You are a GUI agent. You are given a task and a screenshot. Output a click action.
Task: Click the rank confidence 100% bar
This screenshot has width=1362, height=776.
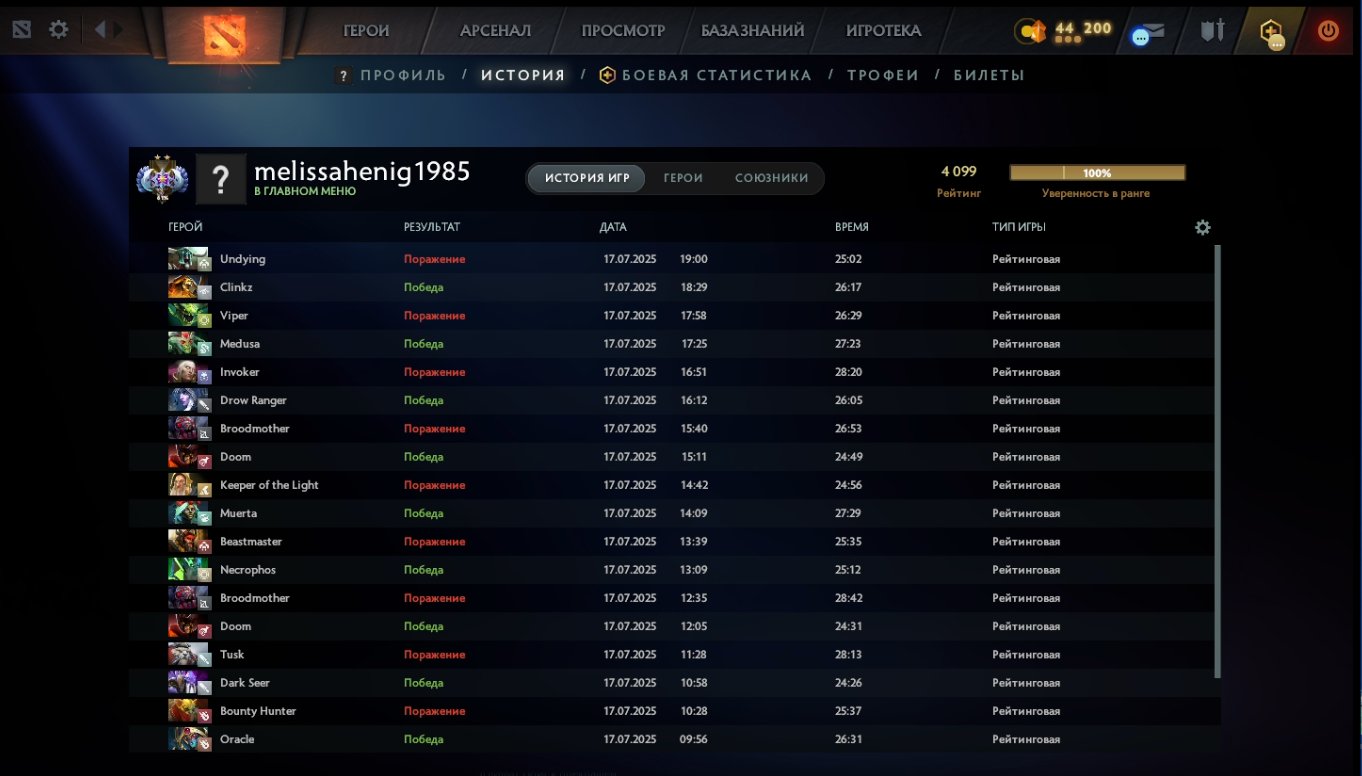click(1097, 173)
